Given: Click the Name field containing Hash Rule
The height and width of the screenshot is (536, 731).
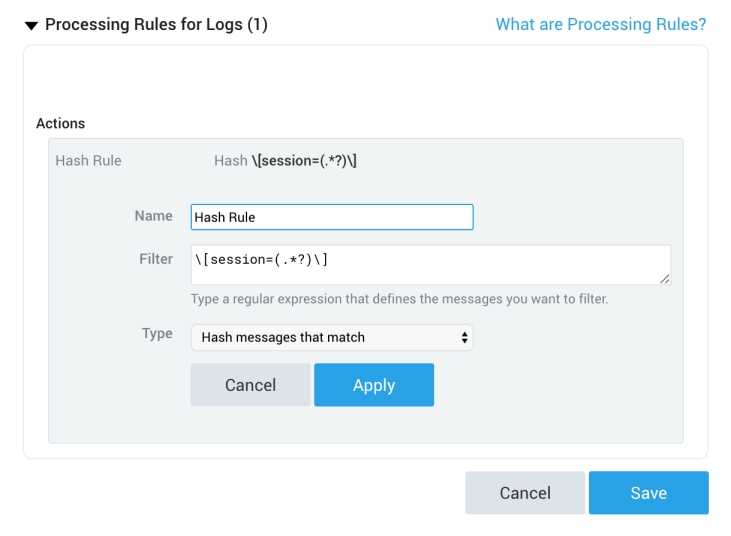Looking at the screenshot, I should point(331,217).
